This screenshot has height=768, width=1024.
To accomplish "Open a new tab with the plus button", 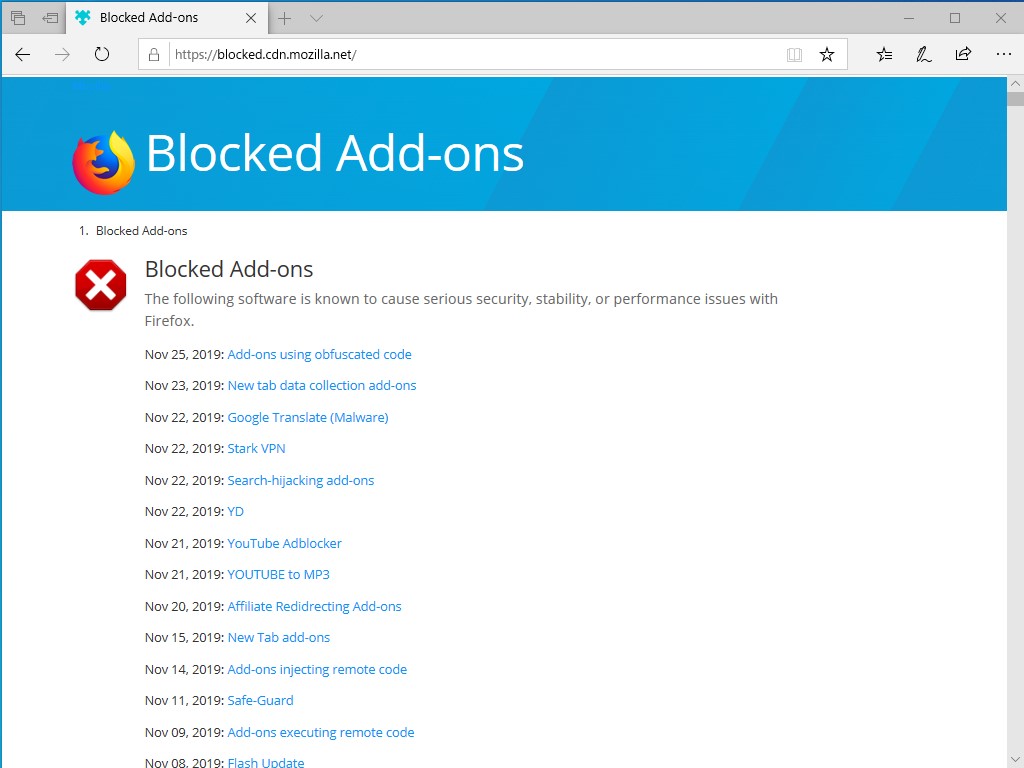I will [x=286, y=17].
